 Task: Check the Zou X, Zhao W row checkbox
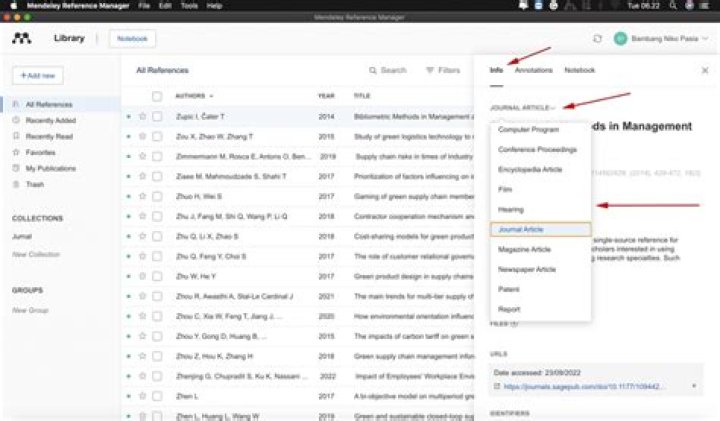click(x=157, y=136)
